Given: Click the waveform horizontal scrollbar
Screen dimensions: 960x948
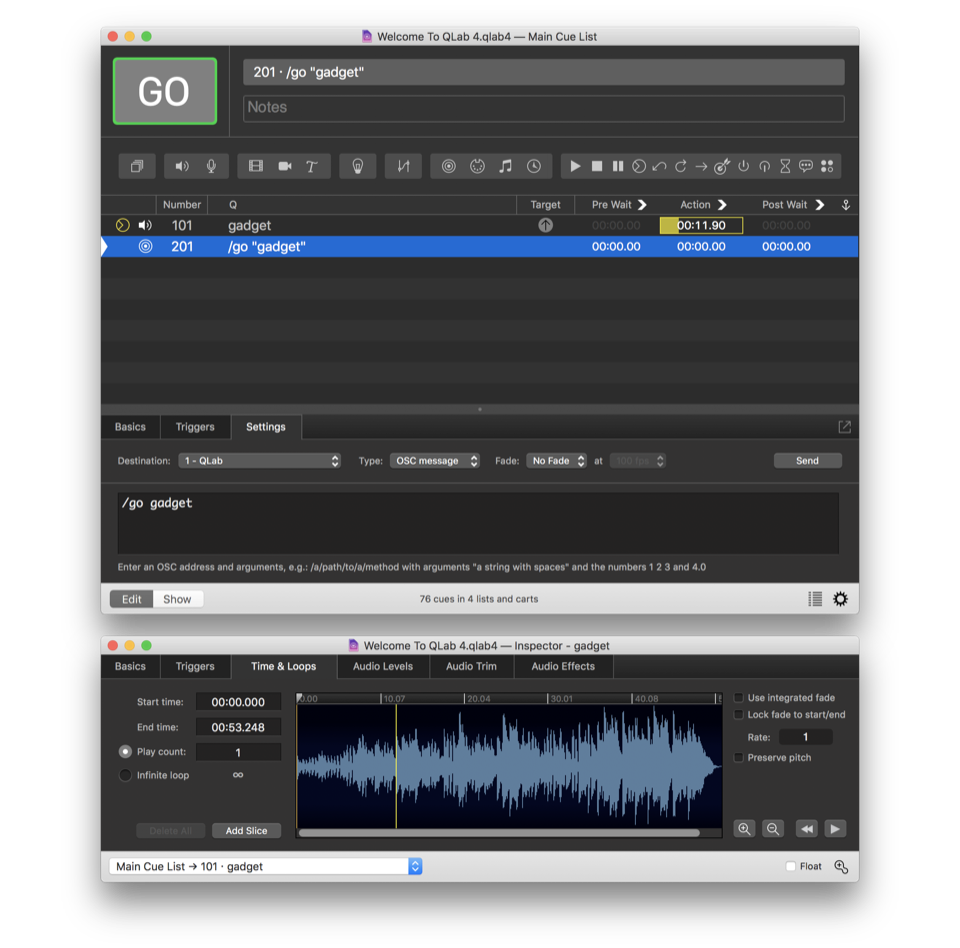Looking at the screenshot, I should (x=499, y=832).
